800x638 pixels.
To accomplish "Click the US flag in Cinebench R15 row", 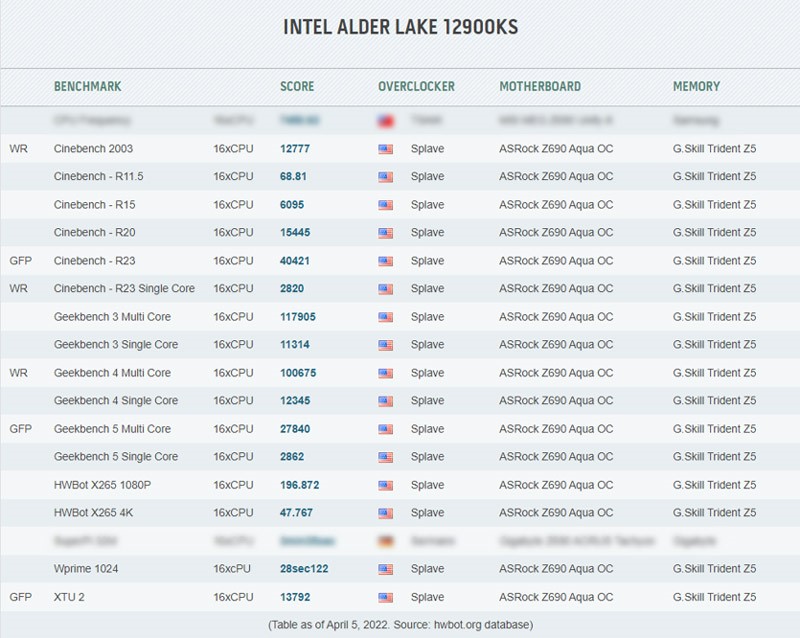I will 385,205.
